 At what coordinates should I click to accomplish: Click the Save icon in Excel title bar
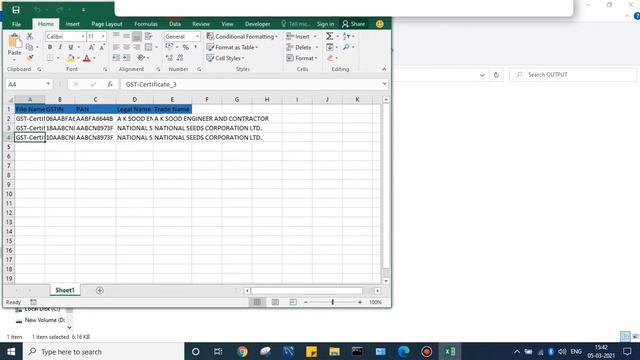pos(16,9)
